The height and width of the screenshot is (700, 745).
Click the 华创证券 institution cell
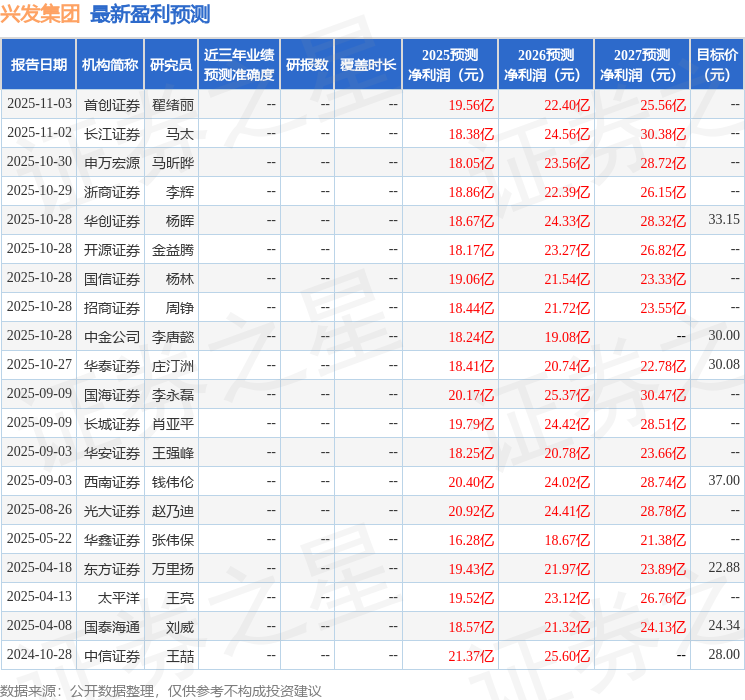tap(112, 221)
